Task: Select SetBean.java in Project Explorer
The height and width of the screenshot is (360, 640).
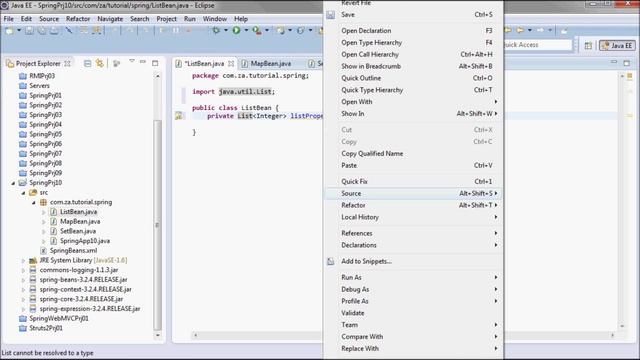Action: pyautogui.click(x=78, y=231)
